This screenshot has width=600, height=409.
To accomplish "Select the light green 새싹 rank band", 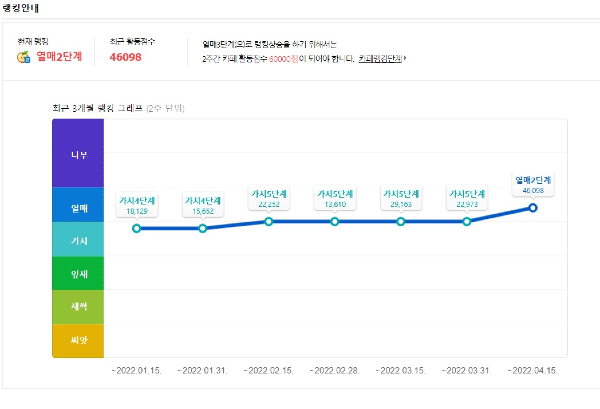I will [78, 307].
